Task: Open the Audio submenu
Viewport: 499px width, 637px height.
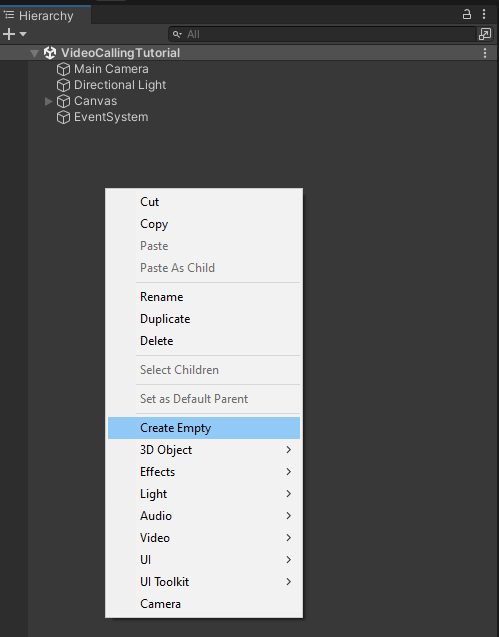Action: click(x=204, y=516)
